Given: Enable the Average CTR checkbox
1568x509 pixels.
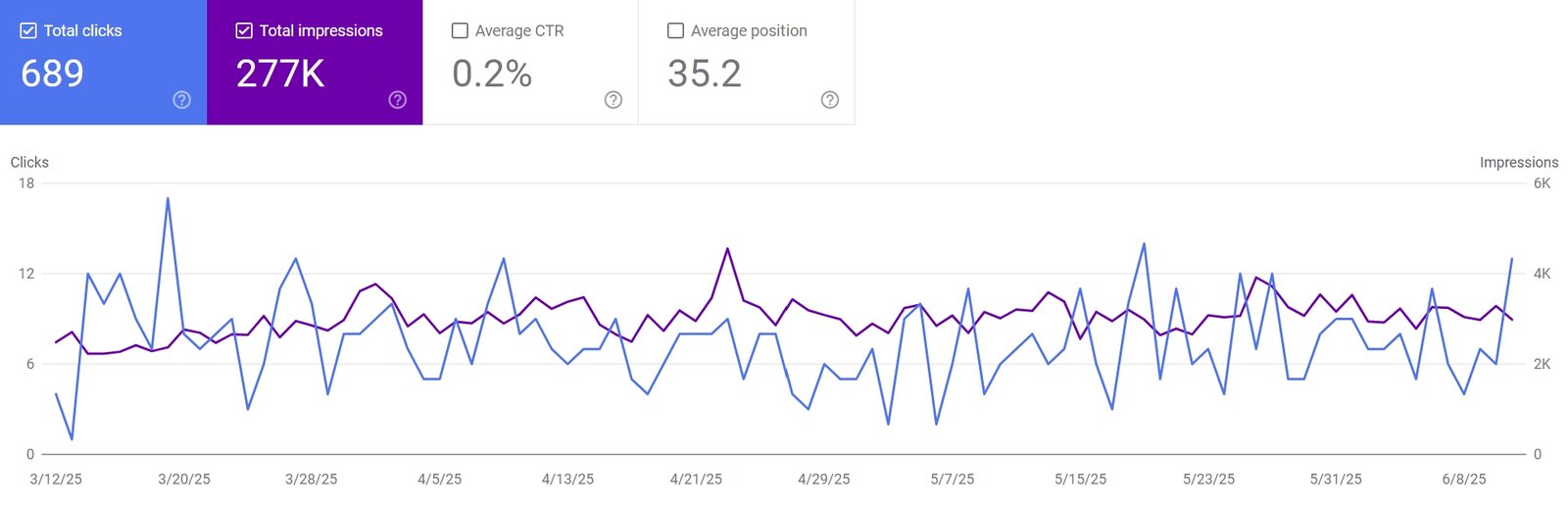Looking at the screenshot, I should point(460,30).
